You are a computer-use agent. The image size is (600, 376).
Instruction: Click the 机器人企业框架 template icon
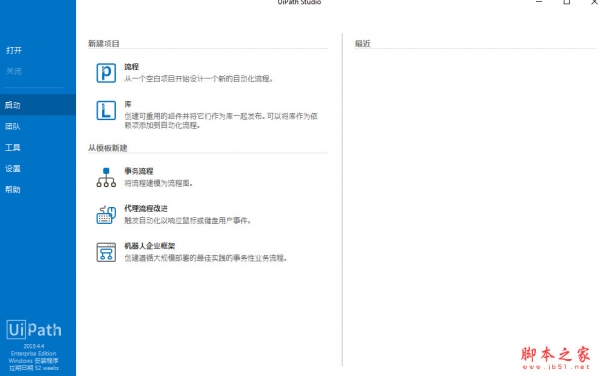pyautogui.click(x=106, y=252)
